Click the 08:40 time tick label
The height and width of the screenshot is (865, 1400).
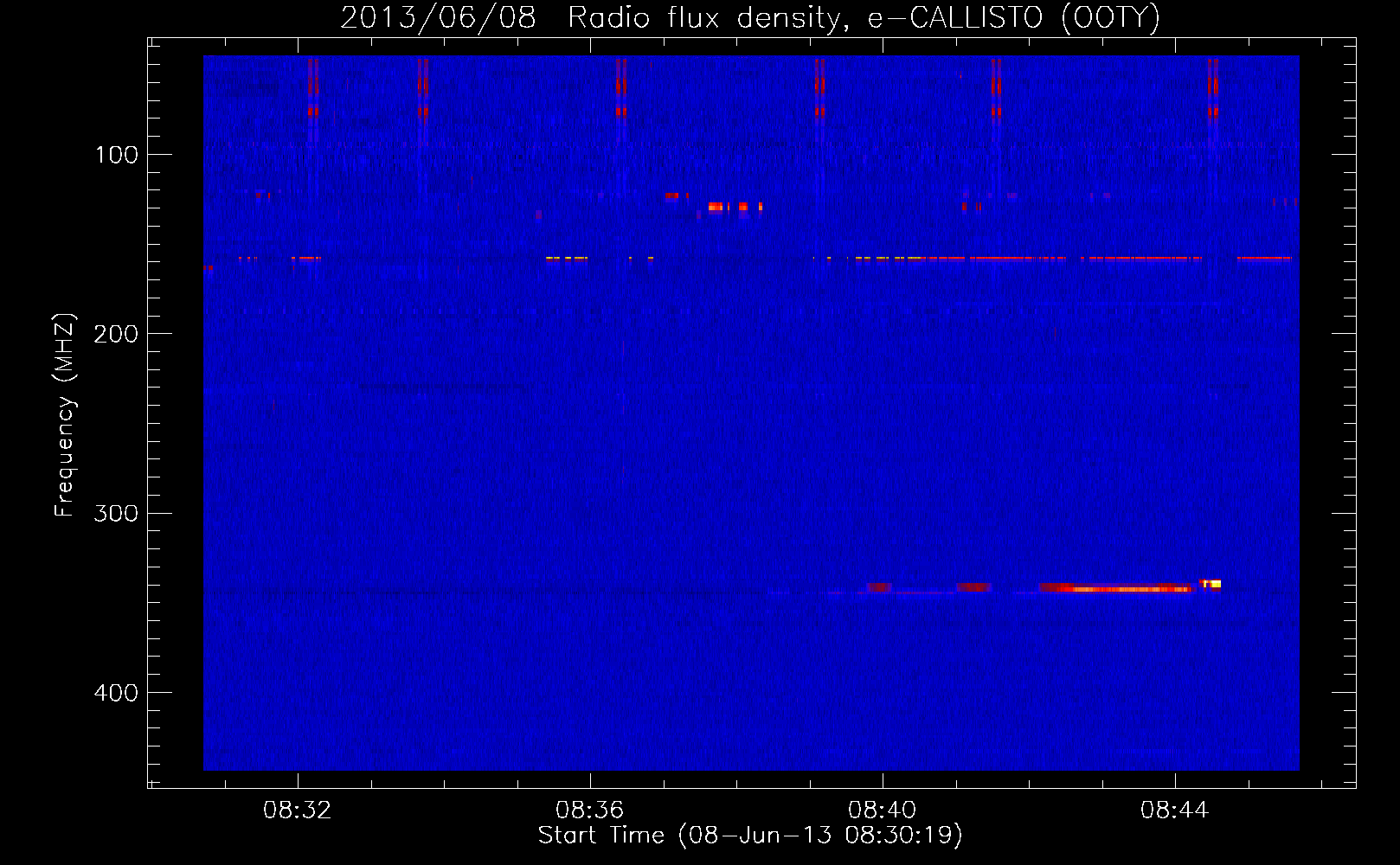point(883,811)
